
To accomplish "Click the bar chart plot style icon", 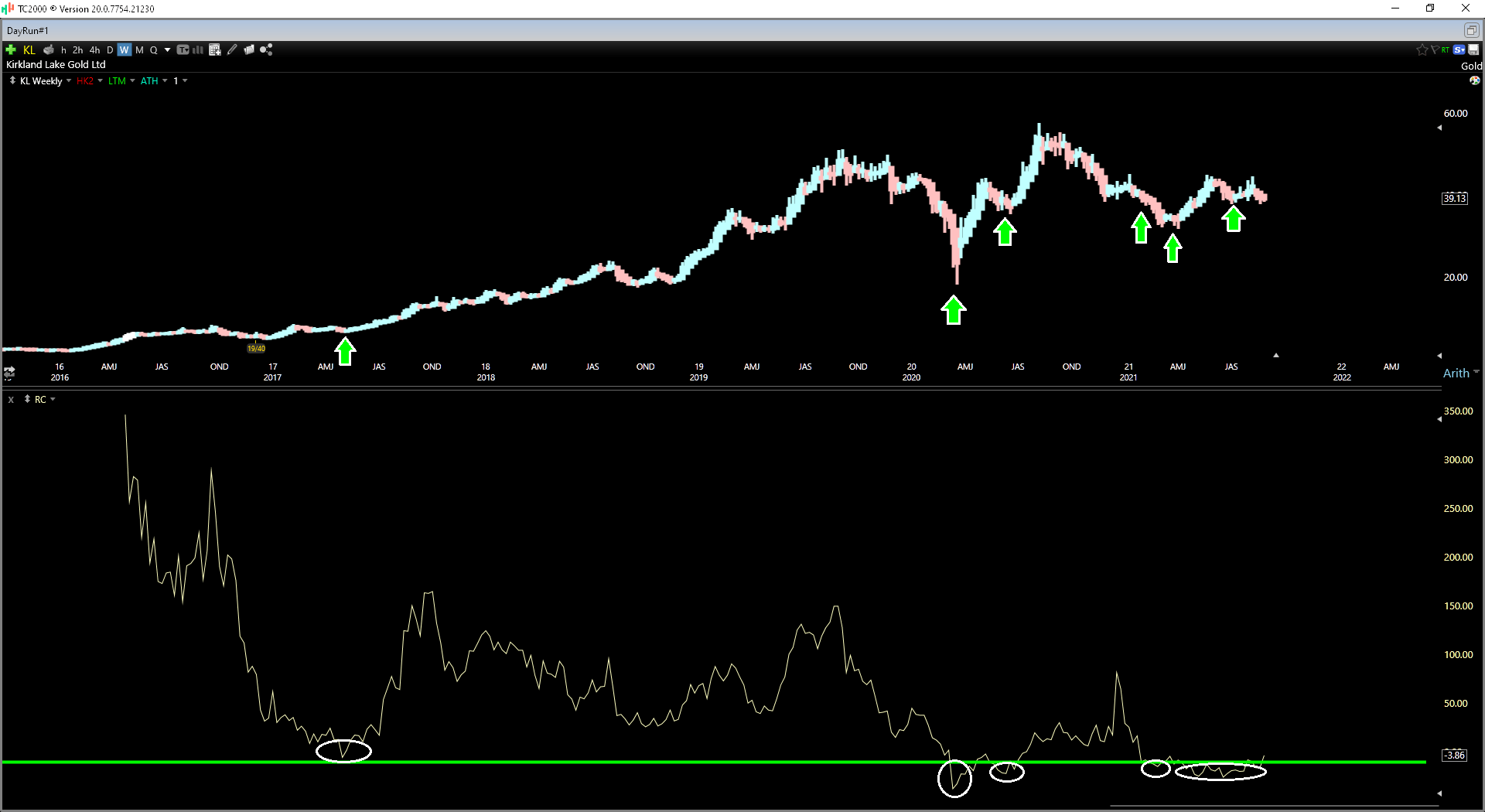I will pos(198,49).
